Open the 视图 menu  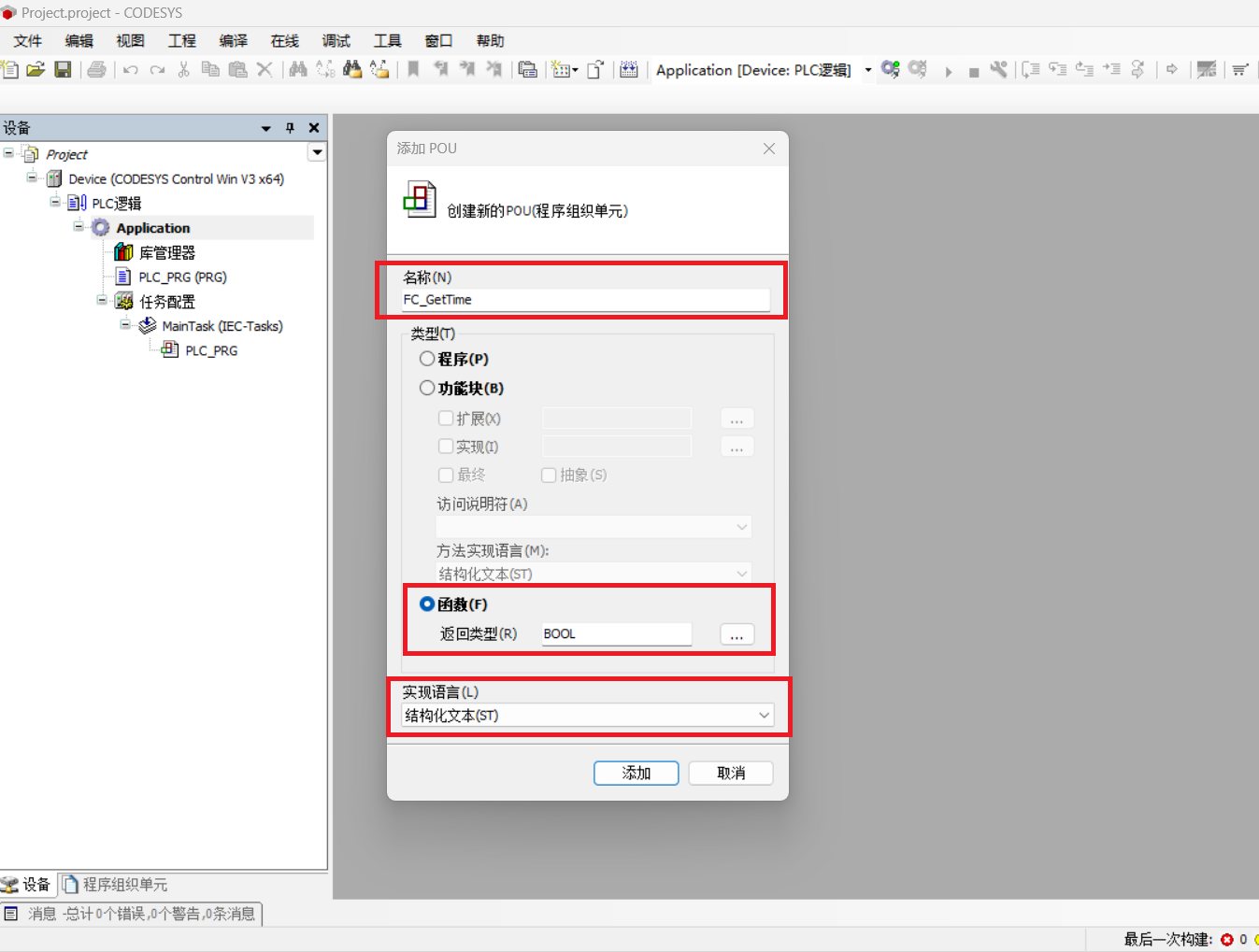pyautogui.click(x=131, y=40)
